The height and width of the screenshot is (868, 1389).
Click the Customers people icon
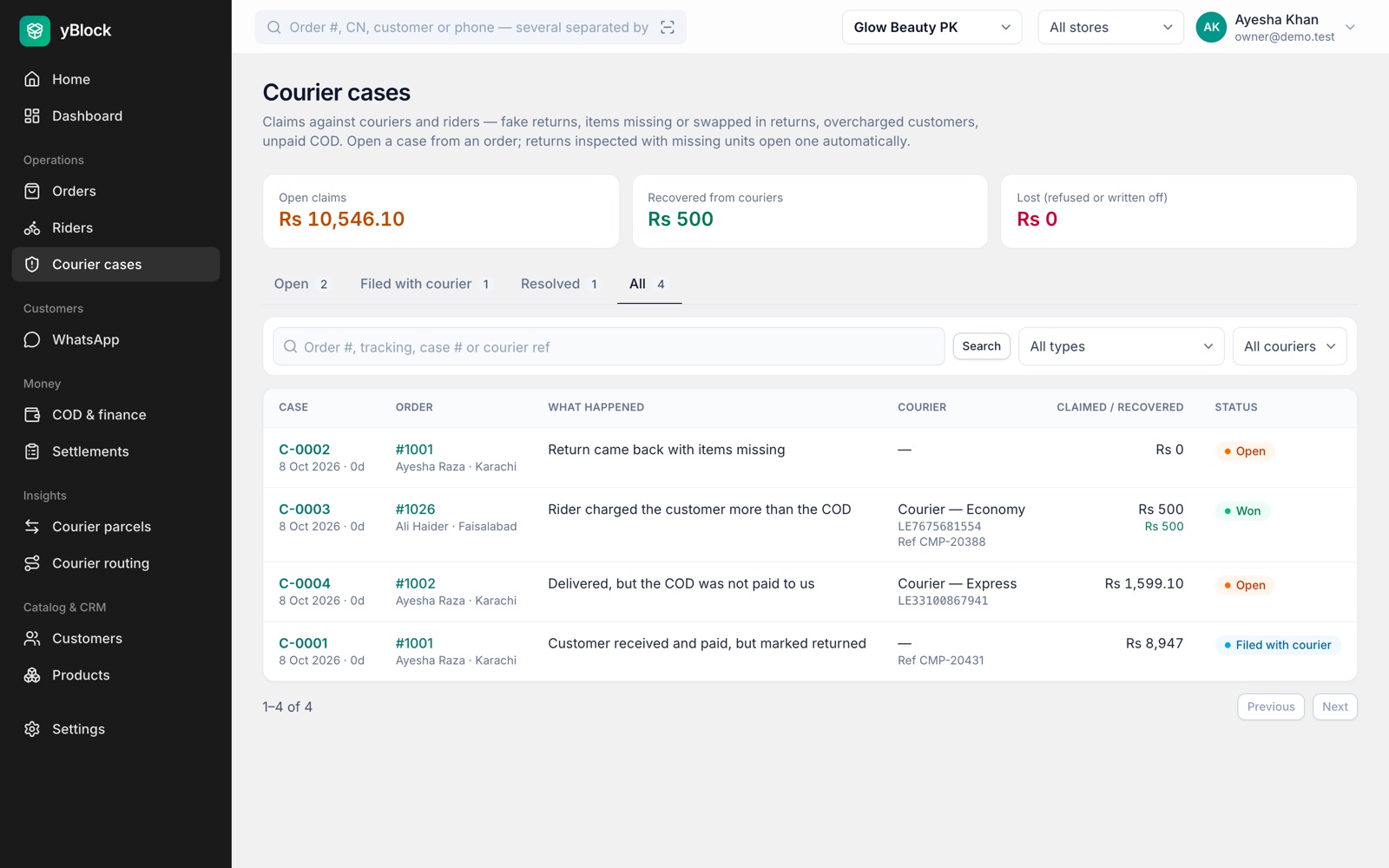coord(32,638)
